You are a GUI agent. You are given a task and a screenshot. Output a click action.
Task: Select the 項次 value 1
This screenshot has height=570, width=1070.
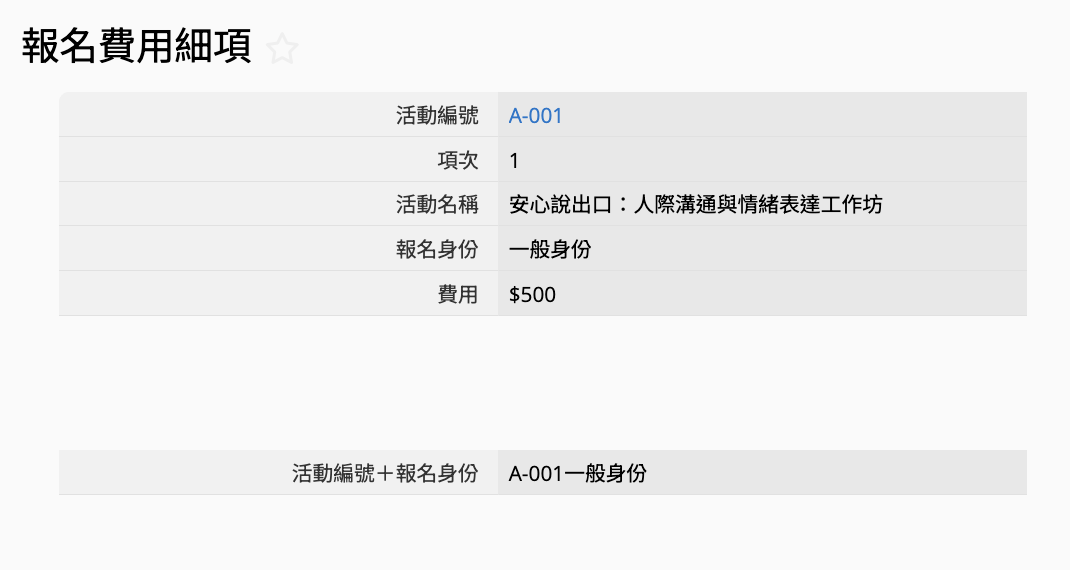coord(514,161)
